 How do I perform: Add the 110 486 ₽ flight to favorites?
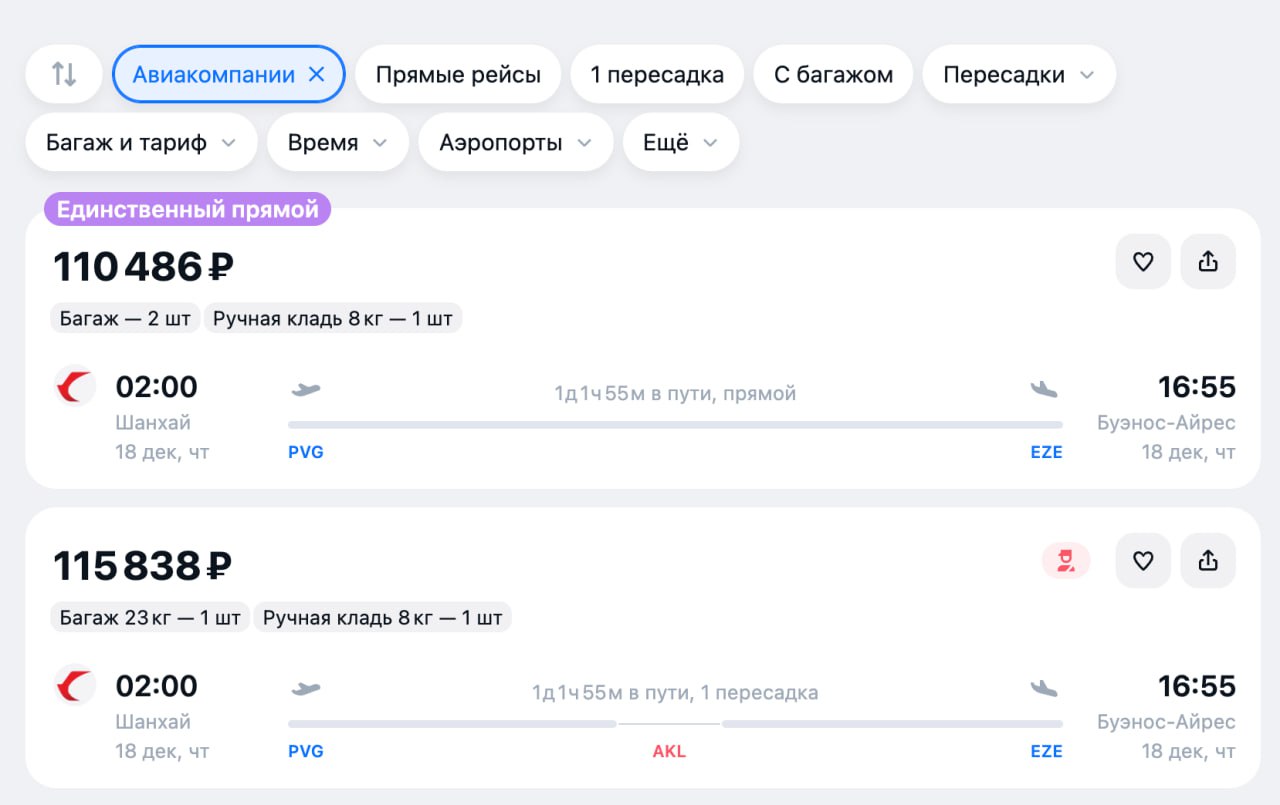(x=1143, y=261)
